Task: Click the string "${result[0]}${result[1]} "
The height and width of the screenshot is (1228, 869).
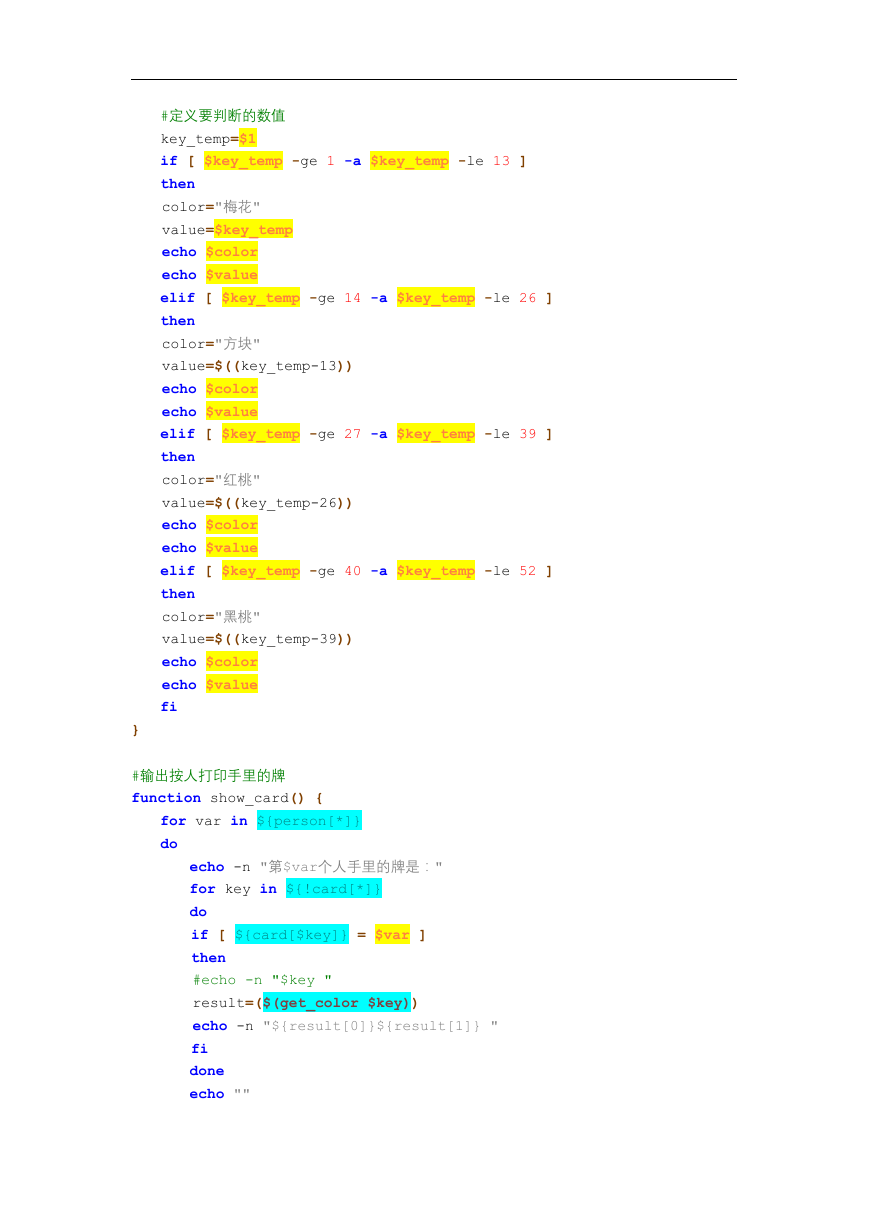Action: (x=380, y=1026)
